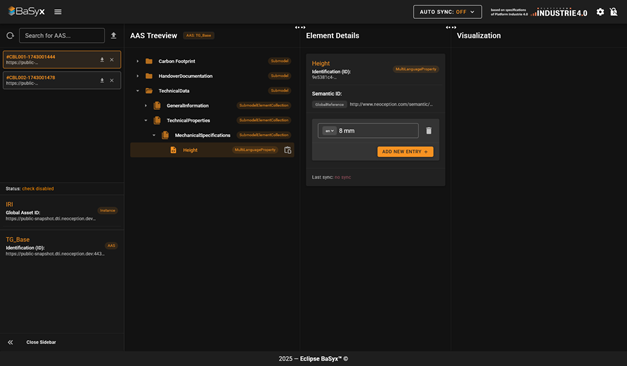Click the TechnicalData open folder icon
The image size is (627, 366).
149,91
